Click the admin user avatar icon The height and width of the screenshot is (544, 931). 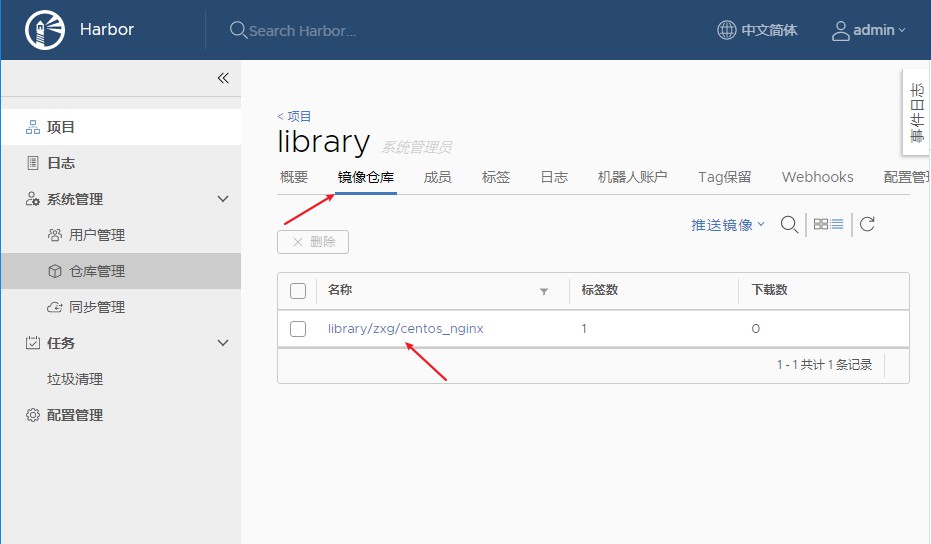click(840, 30)
